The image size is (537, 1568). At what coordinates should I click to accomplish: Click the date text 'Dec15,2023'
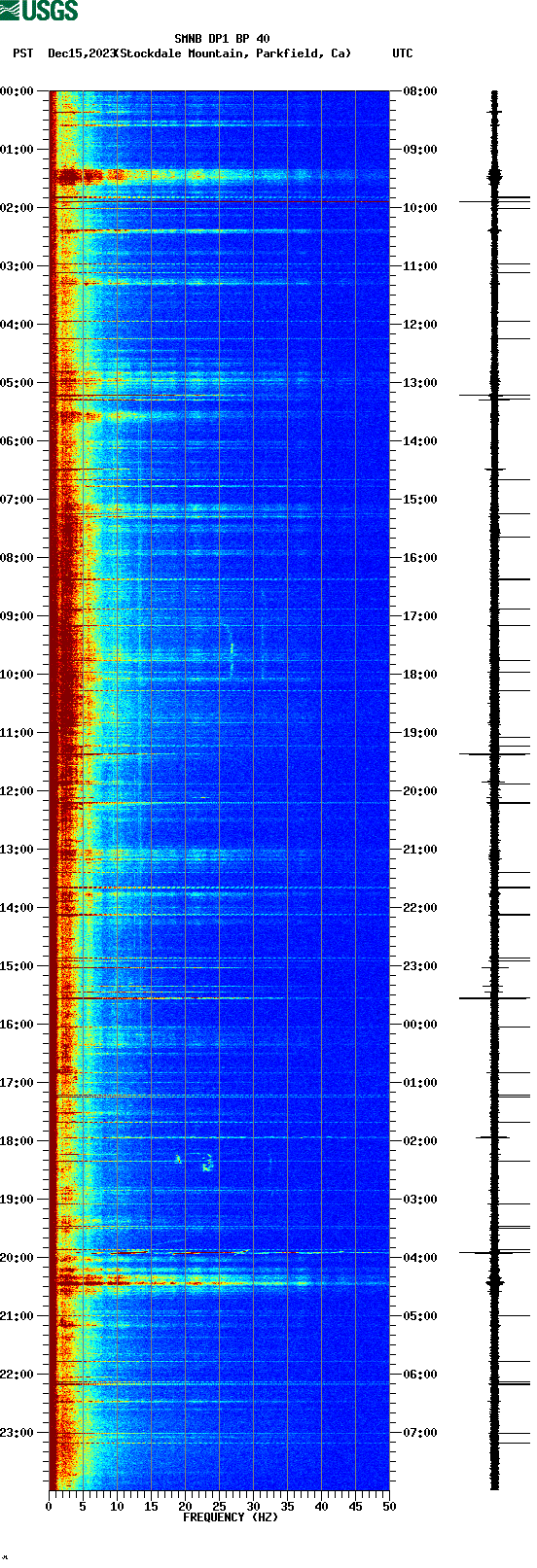click(81, 53)
